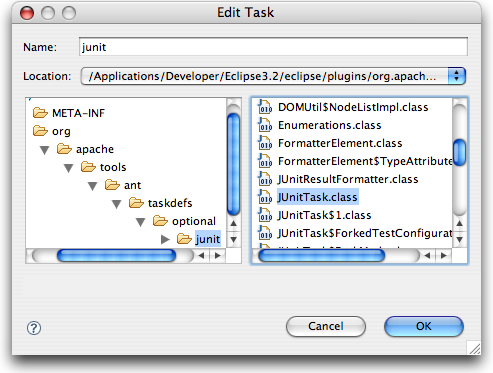Click the folder tree scroll down arrow
493x373 pixels.
(234, 239)
